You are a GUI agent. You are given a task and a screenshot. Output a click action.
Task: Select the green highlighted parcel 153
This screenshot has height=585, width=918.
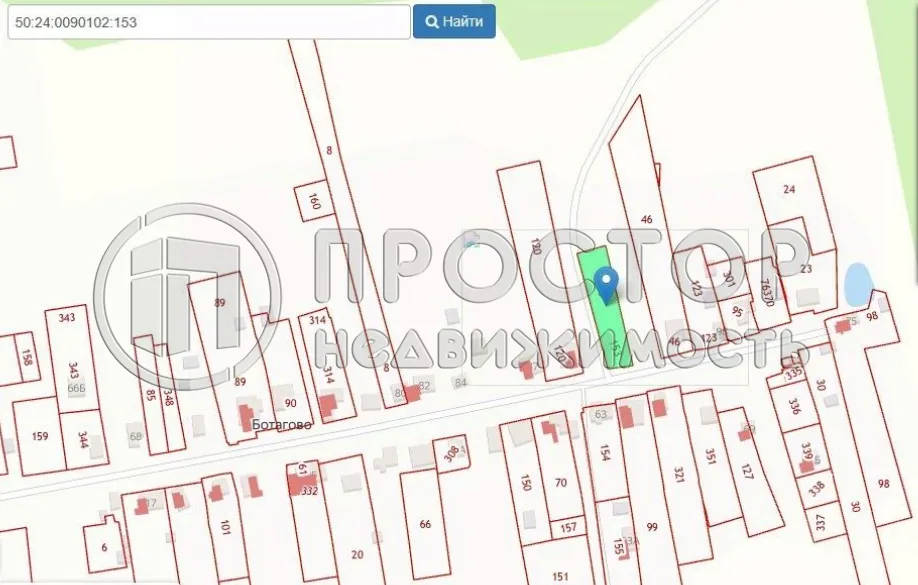(606, 307)
